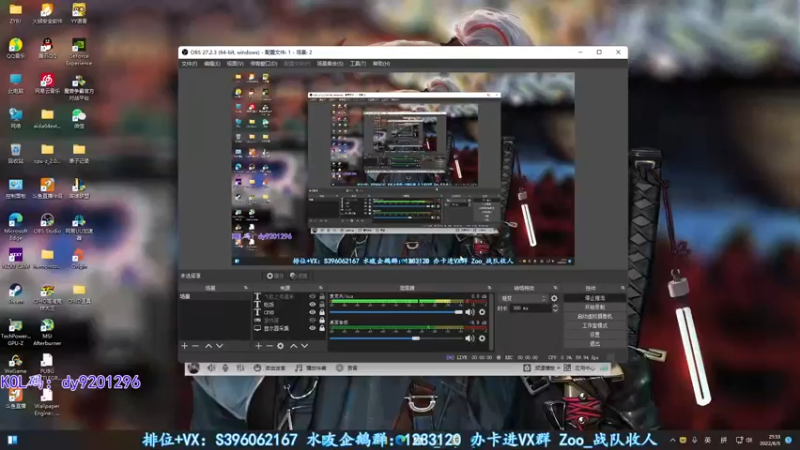Mute the desktop audio speaker icon
This screenshot has width=800, height=450.
coord(470,338)
